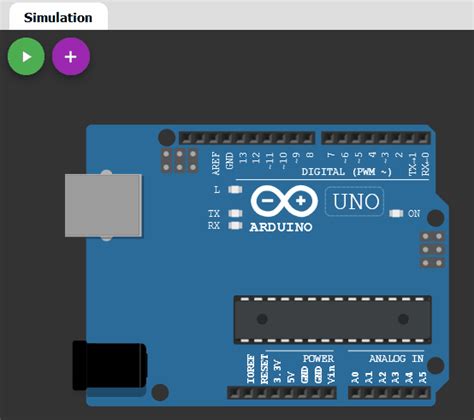474x420 pixels.
Task: Click the ON power LED
Action: point(396,213)
